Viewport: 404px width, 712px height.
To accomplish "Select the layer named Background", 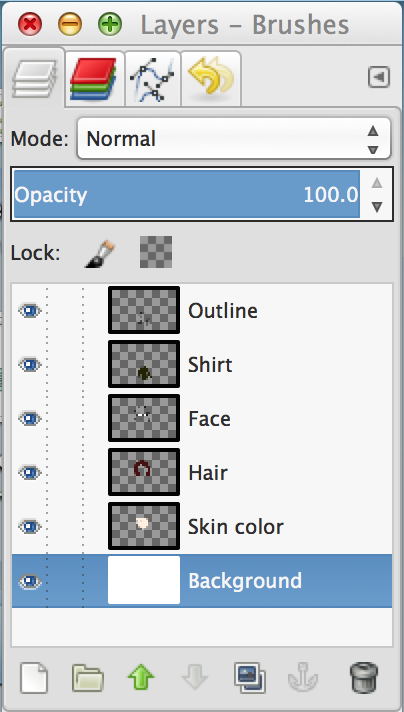I will pyautogui.click(x=245, y=581).
